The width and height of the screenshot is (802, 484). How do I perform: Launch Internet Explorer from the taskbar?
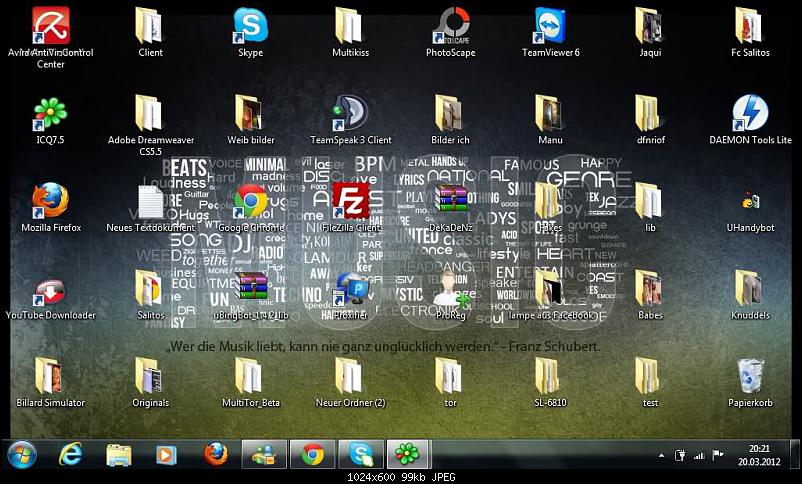pyautogui.click(x=71, y=454)
